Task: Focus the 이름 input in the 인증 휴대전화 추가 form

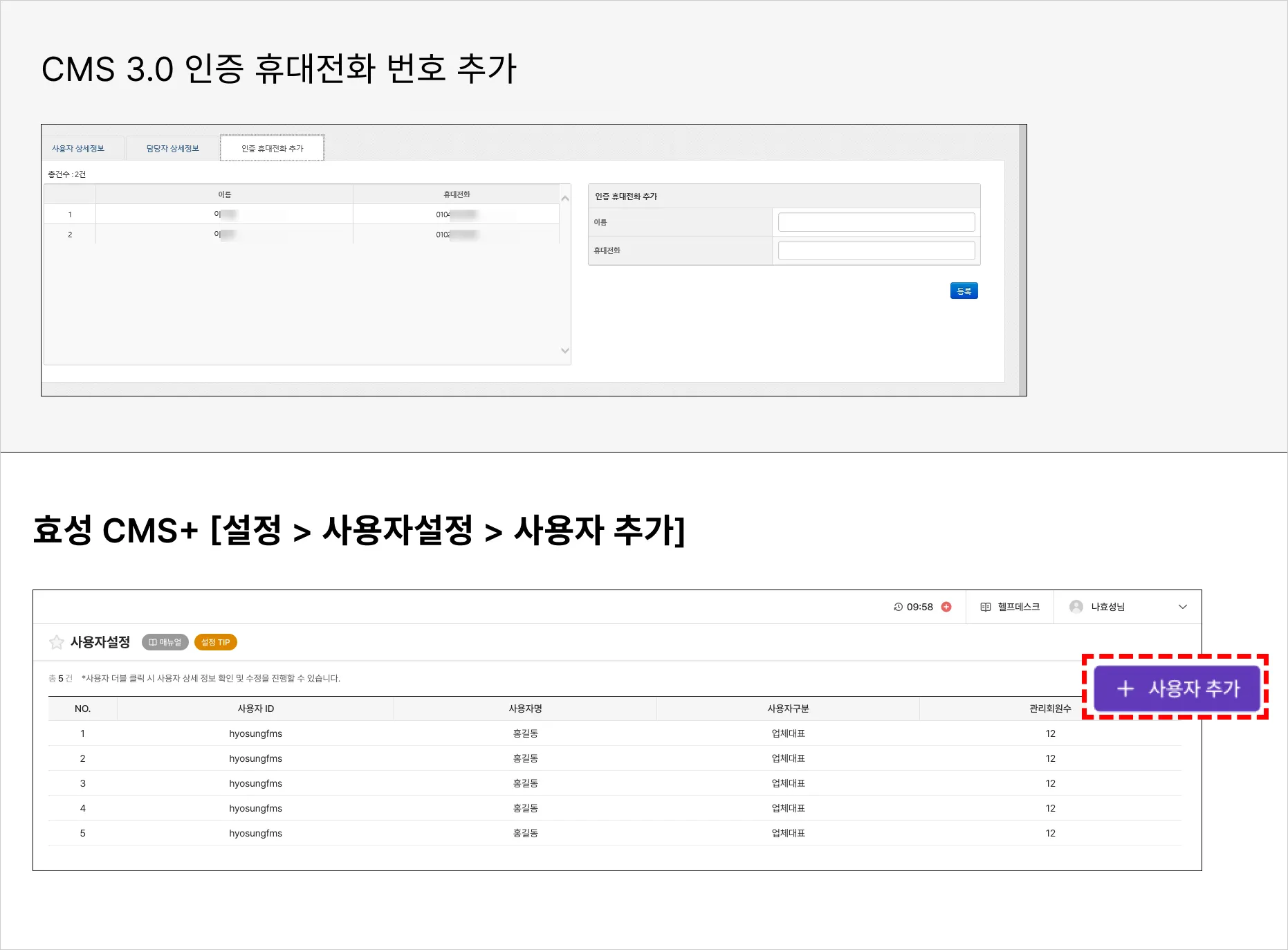Action: point(876,222)
